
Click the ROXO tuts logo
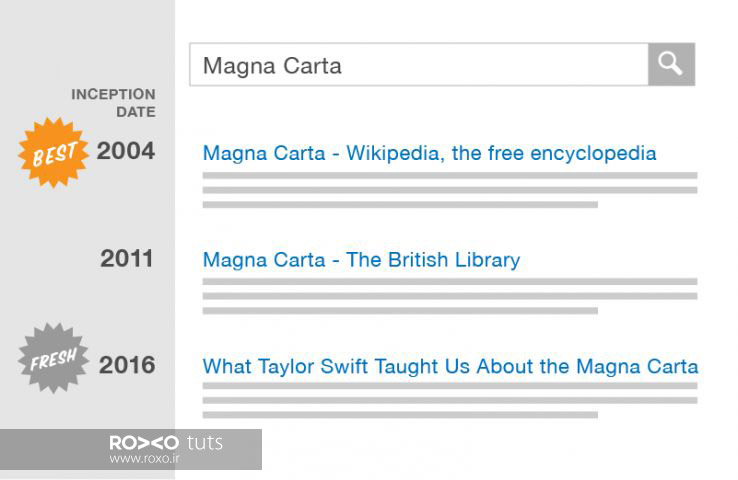point(166,443)
